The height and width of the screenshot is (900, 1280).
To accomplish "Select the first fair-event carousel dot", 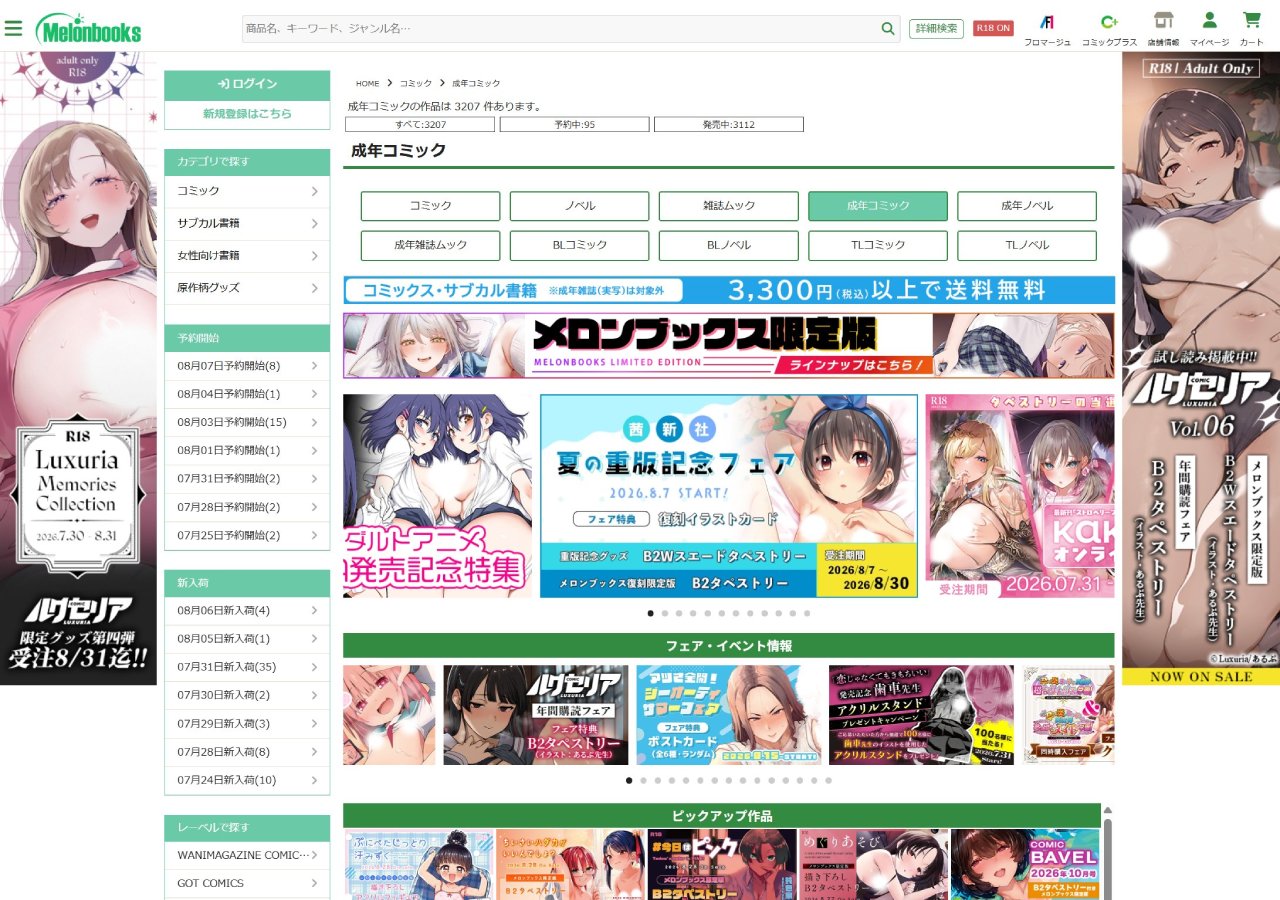I will (x=629, y=780).
